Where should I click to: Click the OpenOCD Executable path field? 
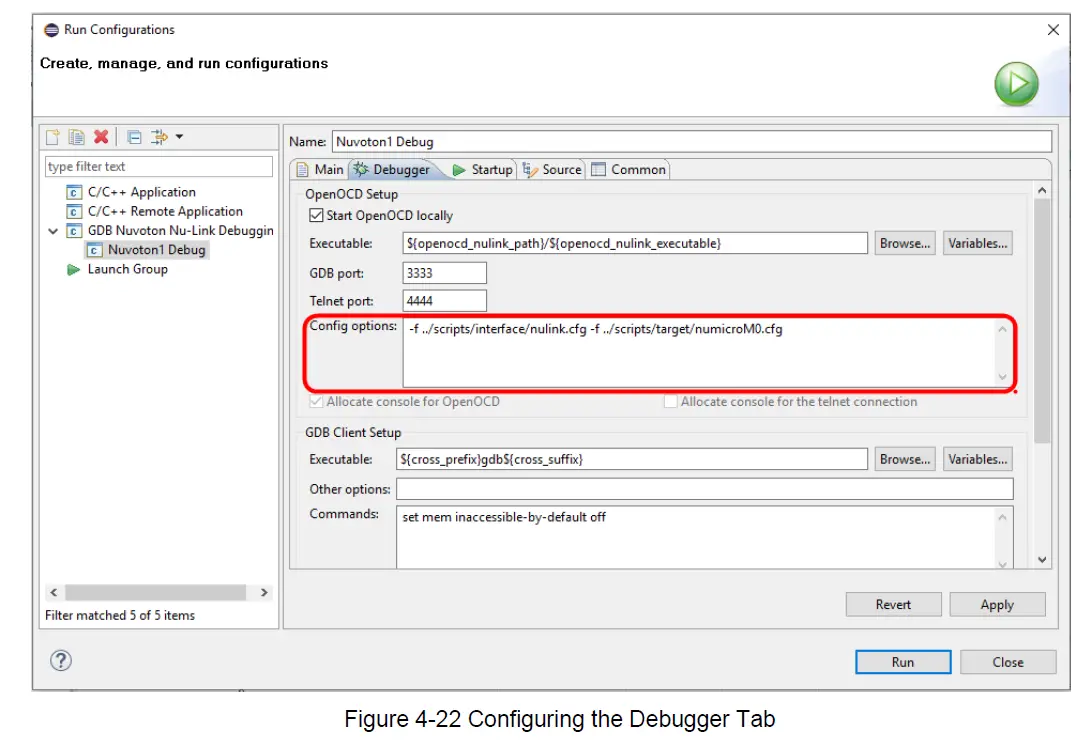635,243
